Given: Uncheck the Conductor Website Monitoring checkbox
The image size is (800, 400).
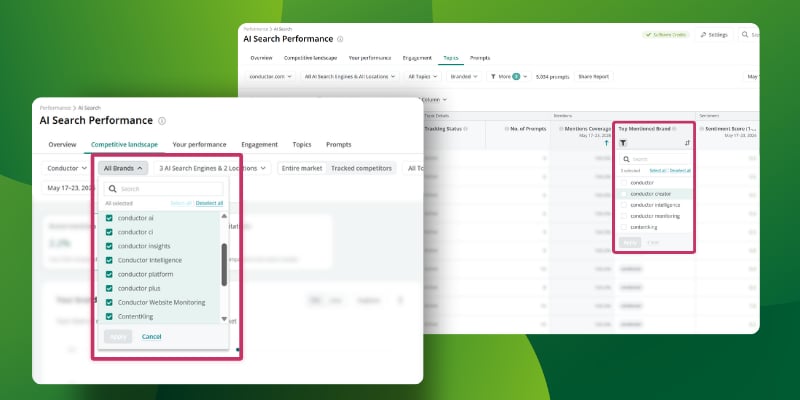Looking at the screenshot, I should click(x=109, y=303).
